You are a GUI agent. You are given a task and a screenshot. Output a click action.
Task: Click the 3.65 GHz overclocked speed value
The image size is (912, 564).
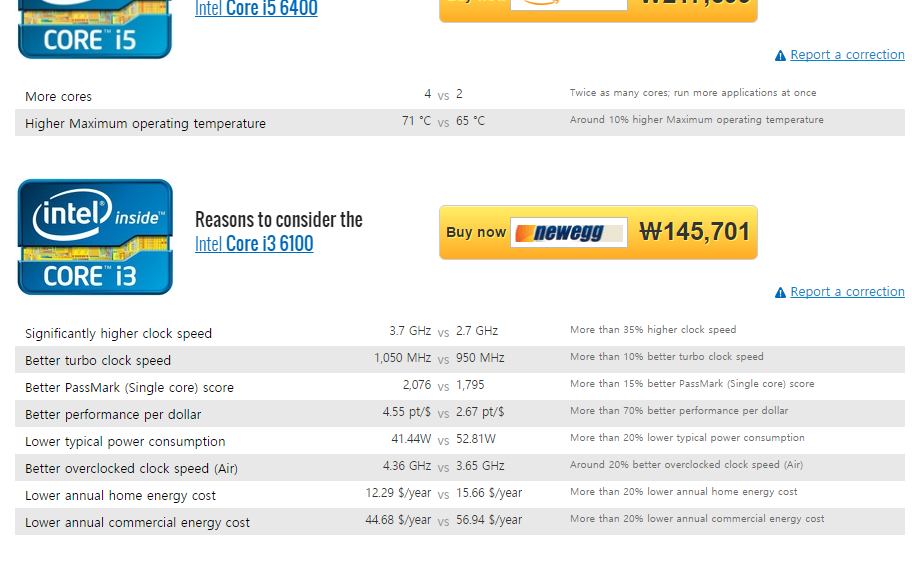click(480, 466)
